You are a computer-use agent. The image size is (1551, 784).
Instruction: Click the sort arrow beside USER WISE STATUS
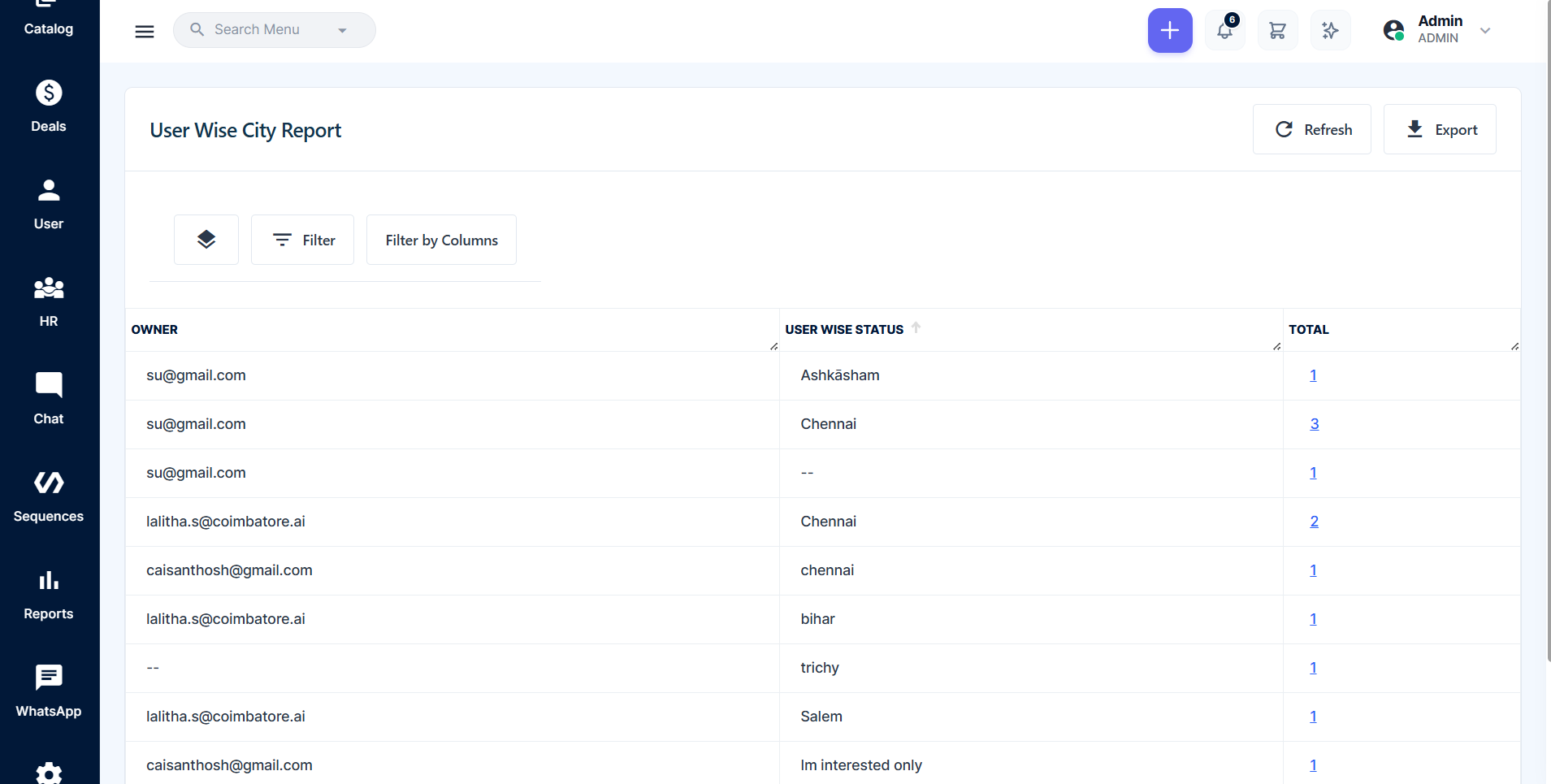(x=916, y=327)
